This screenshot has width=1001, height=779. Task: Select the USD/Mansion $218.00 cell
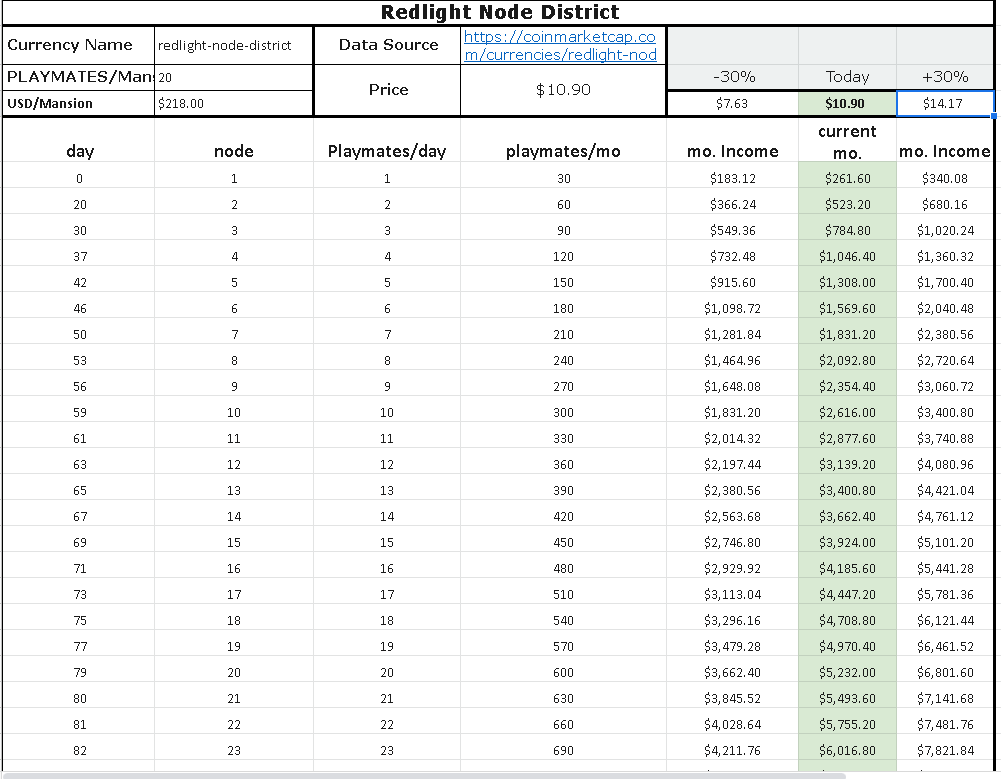(234, 103)
